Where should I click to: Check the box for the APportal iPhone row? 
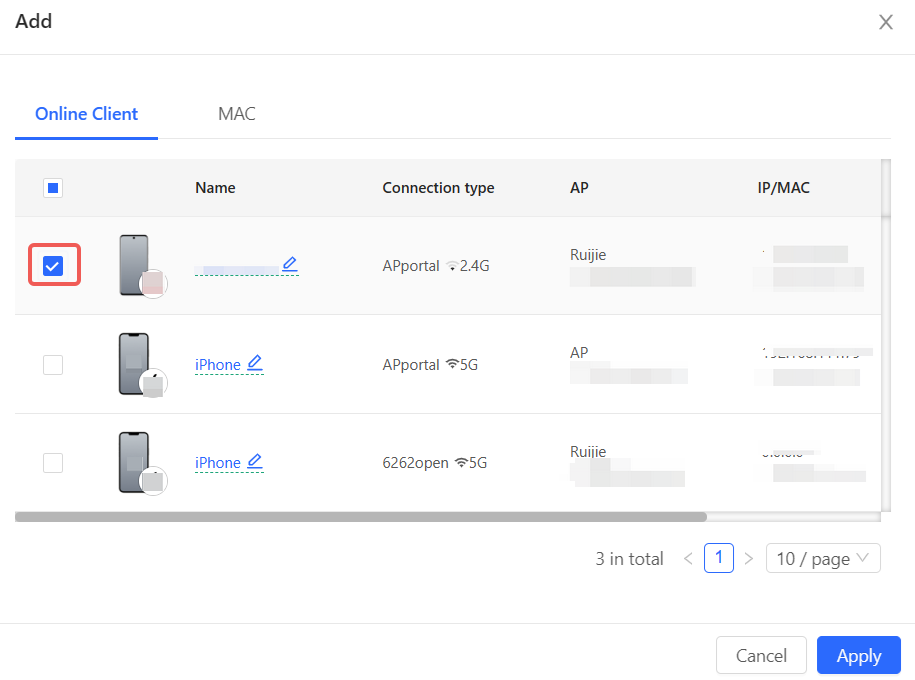tap(53, 365)
